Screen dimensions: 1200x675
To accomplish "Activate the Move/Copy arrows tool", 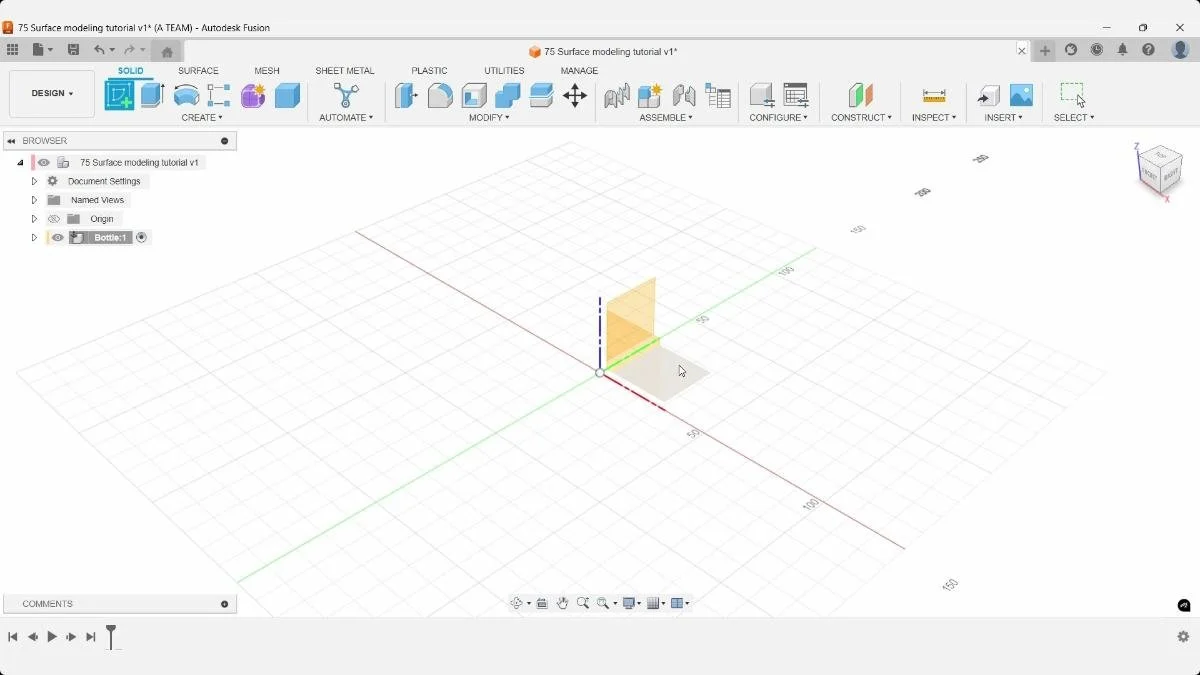I will [x=575, y=95].
